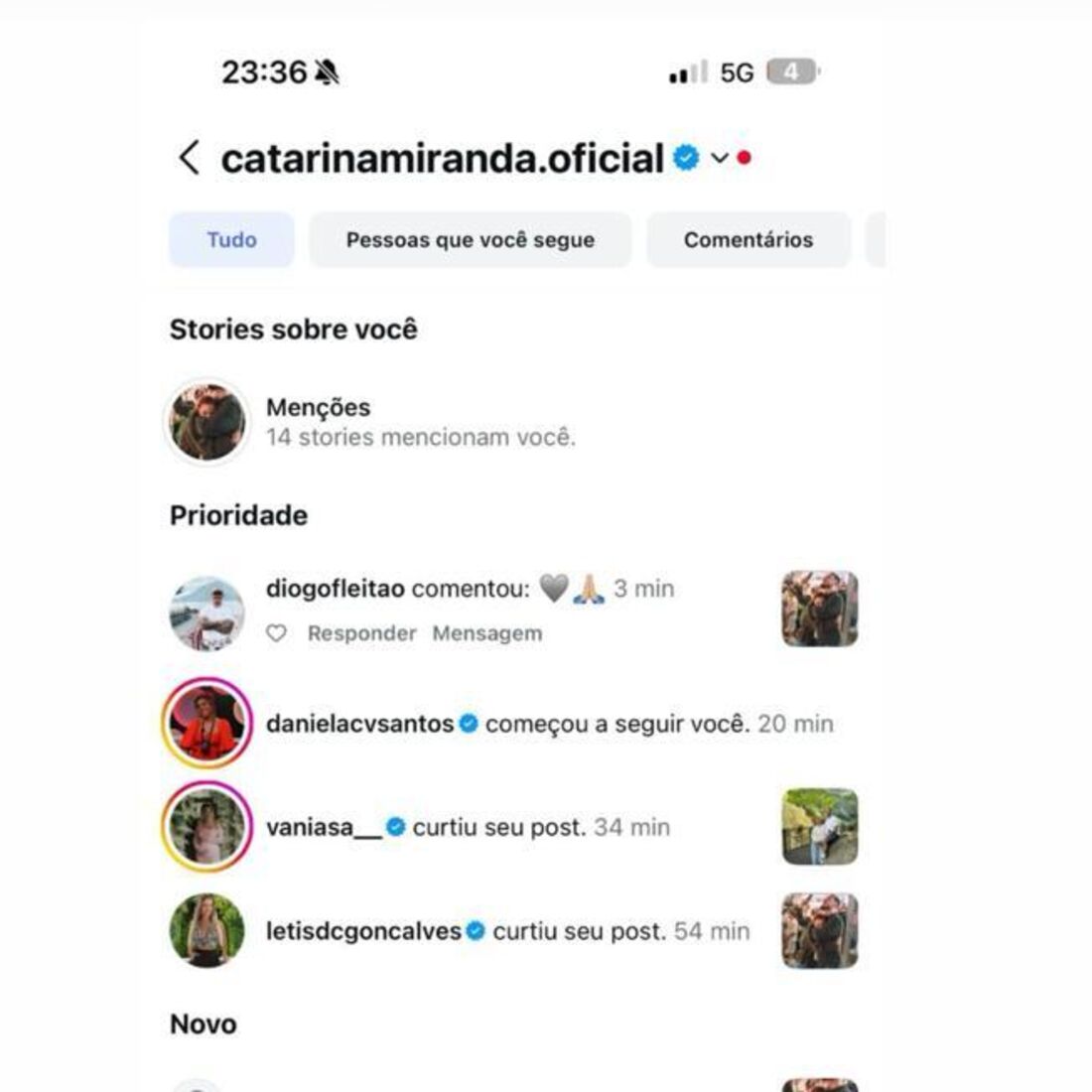This screenshot has width=1092, height=1092.
Task: Open danielacvsantos story ring avatar
Action: [206, 723]
